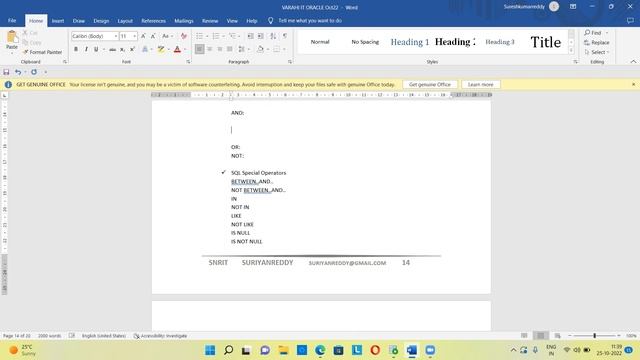Apply the Normal style
Screen dimensions: 640x360
click(x=320, y=42)
